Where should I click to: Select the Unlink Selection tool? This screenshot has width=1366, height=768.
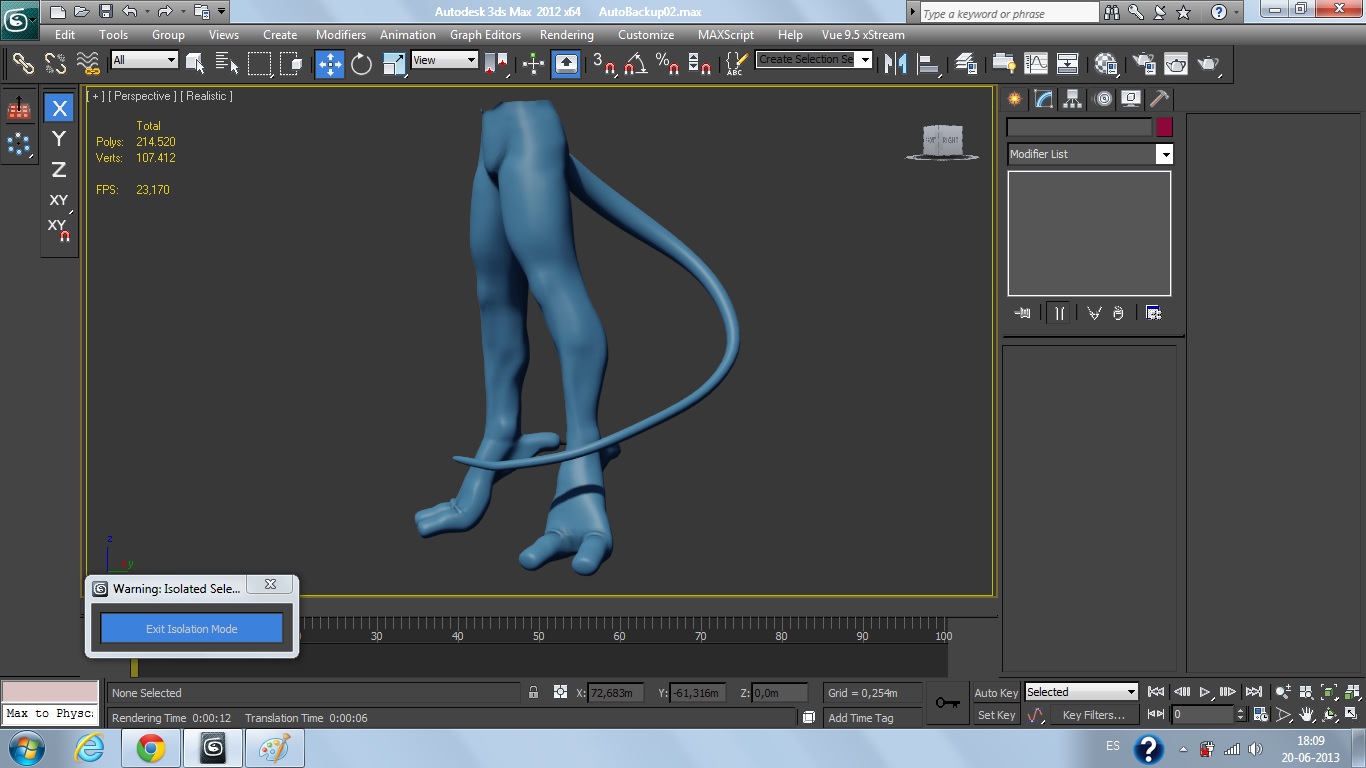(x=55, y=64)
